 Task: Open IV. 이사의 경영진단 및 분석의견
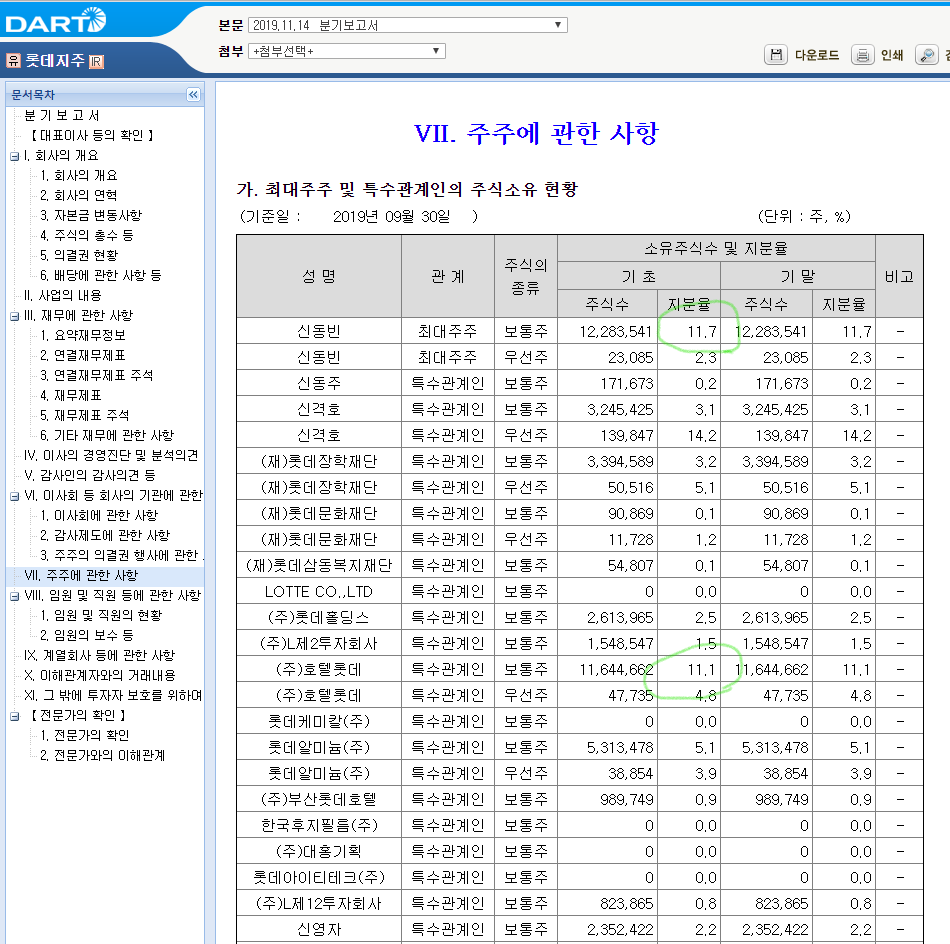click(111, 455)
